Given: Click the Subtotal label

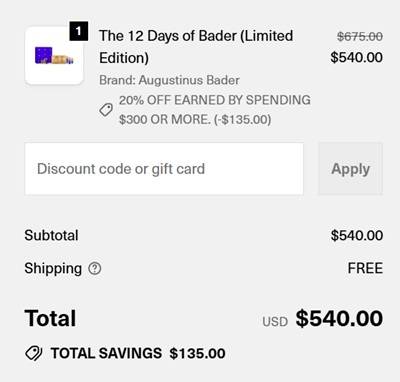Looking at the screenshot, I should coord(51,235).
